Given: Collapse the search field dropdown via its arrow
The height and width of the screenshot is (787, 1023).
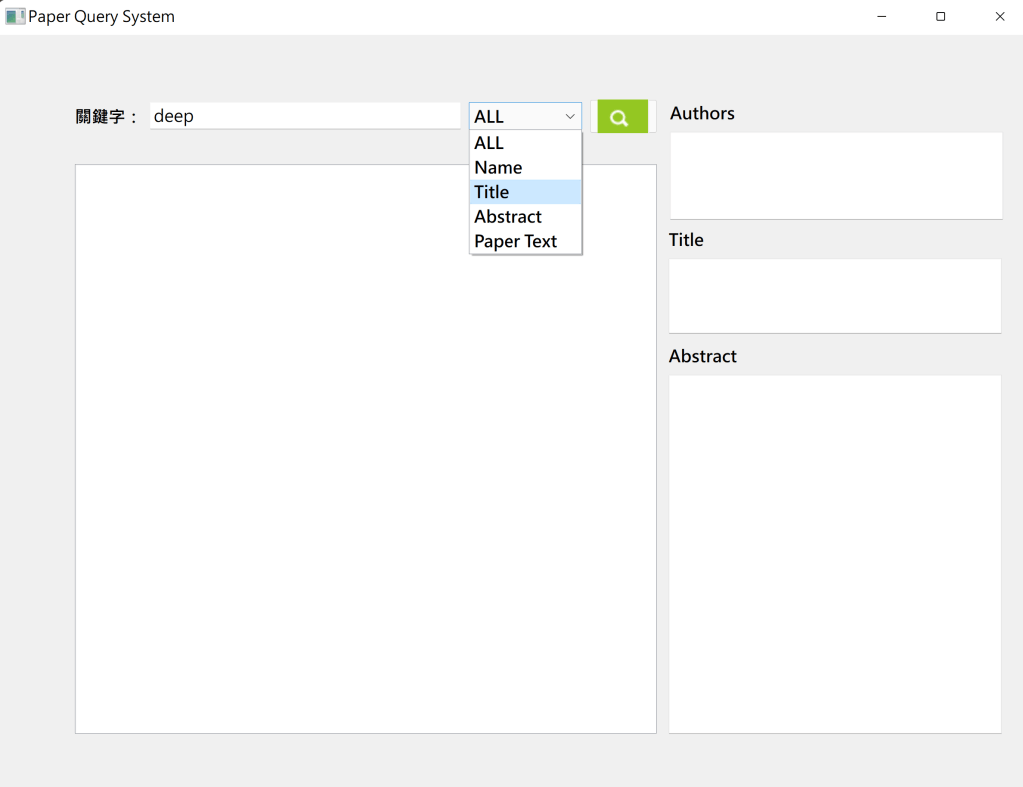Looking at the screenshot, I should [570, 117].
